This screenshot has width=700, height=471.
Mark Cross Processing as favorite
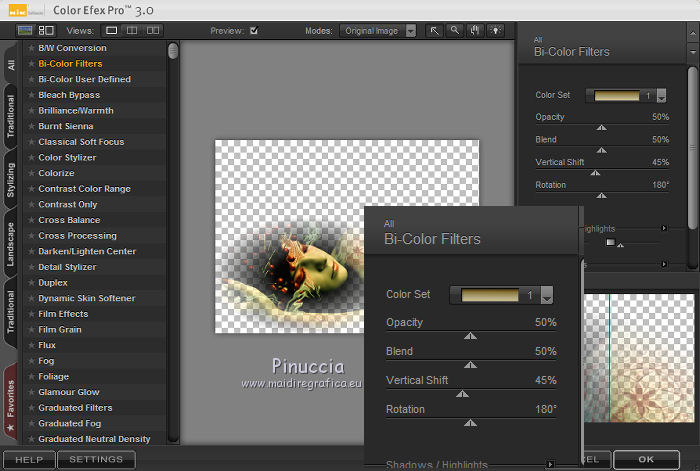point(31,235)
